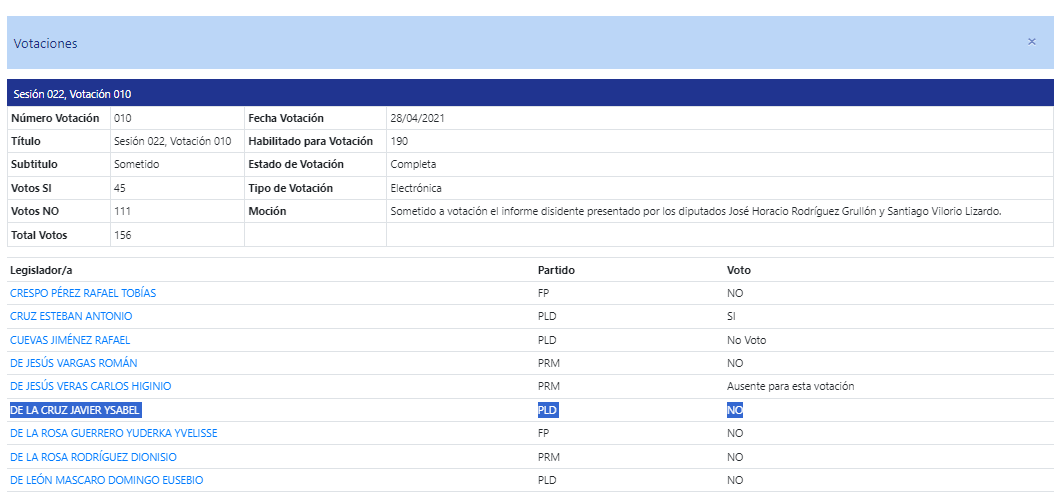Open legislator DE JESÚS VERAS CARLOS HIGINIO

click(x=91, y=386)
